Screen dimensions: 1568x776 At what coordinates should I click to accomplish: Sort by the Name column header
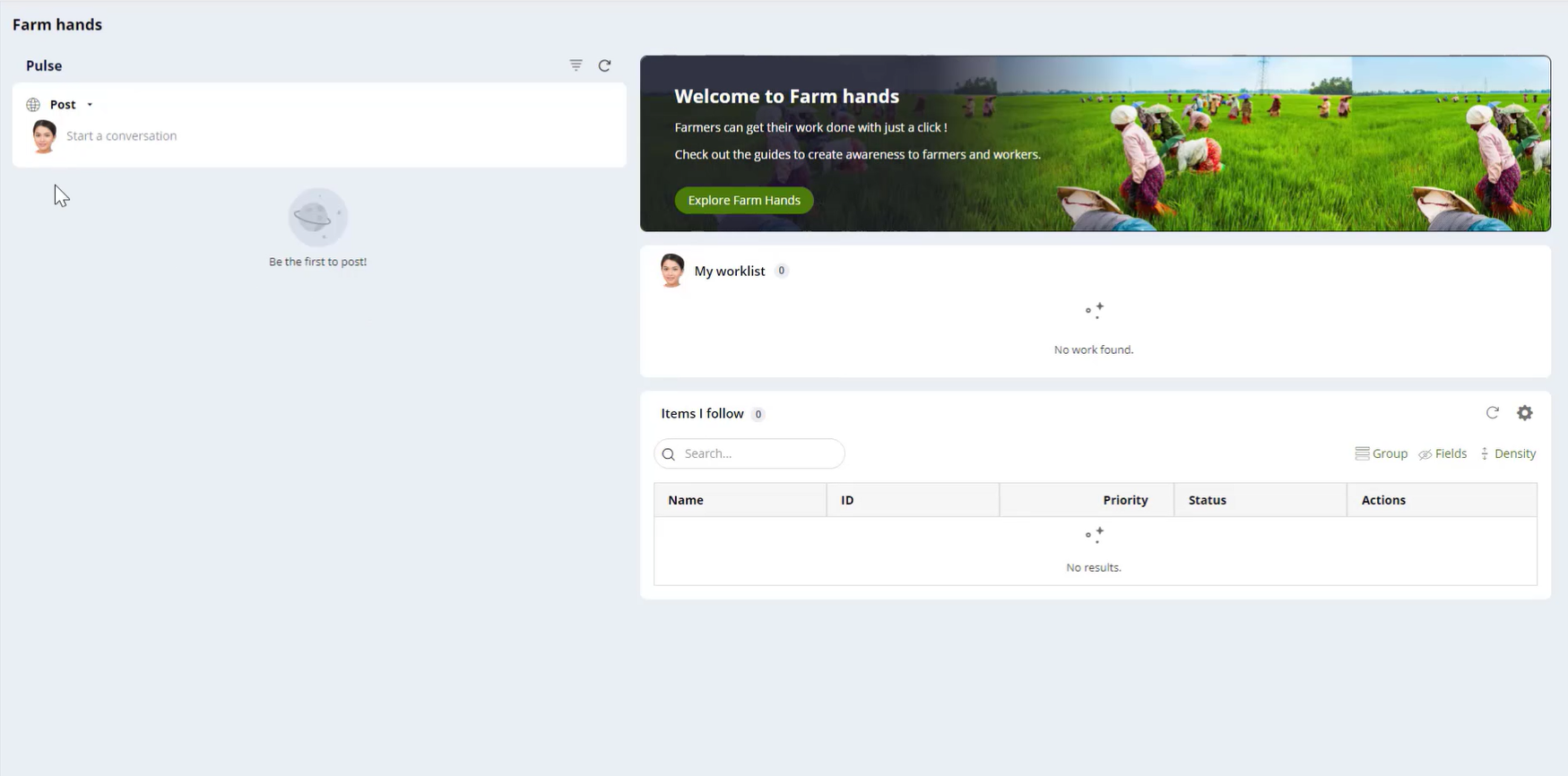click(x=741, y=500)
